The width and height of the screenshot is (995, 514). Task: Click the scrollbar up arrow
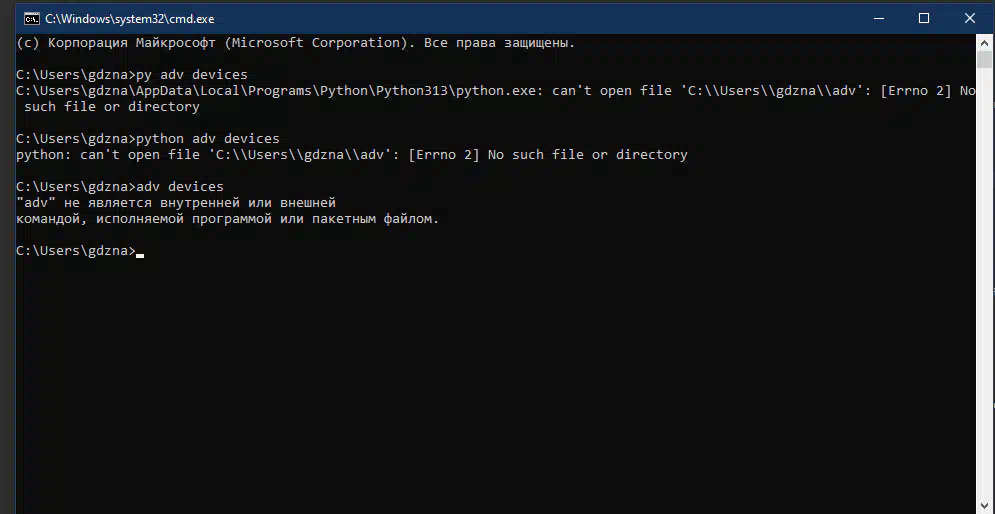984,43
